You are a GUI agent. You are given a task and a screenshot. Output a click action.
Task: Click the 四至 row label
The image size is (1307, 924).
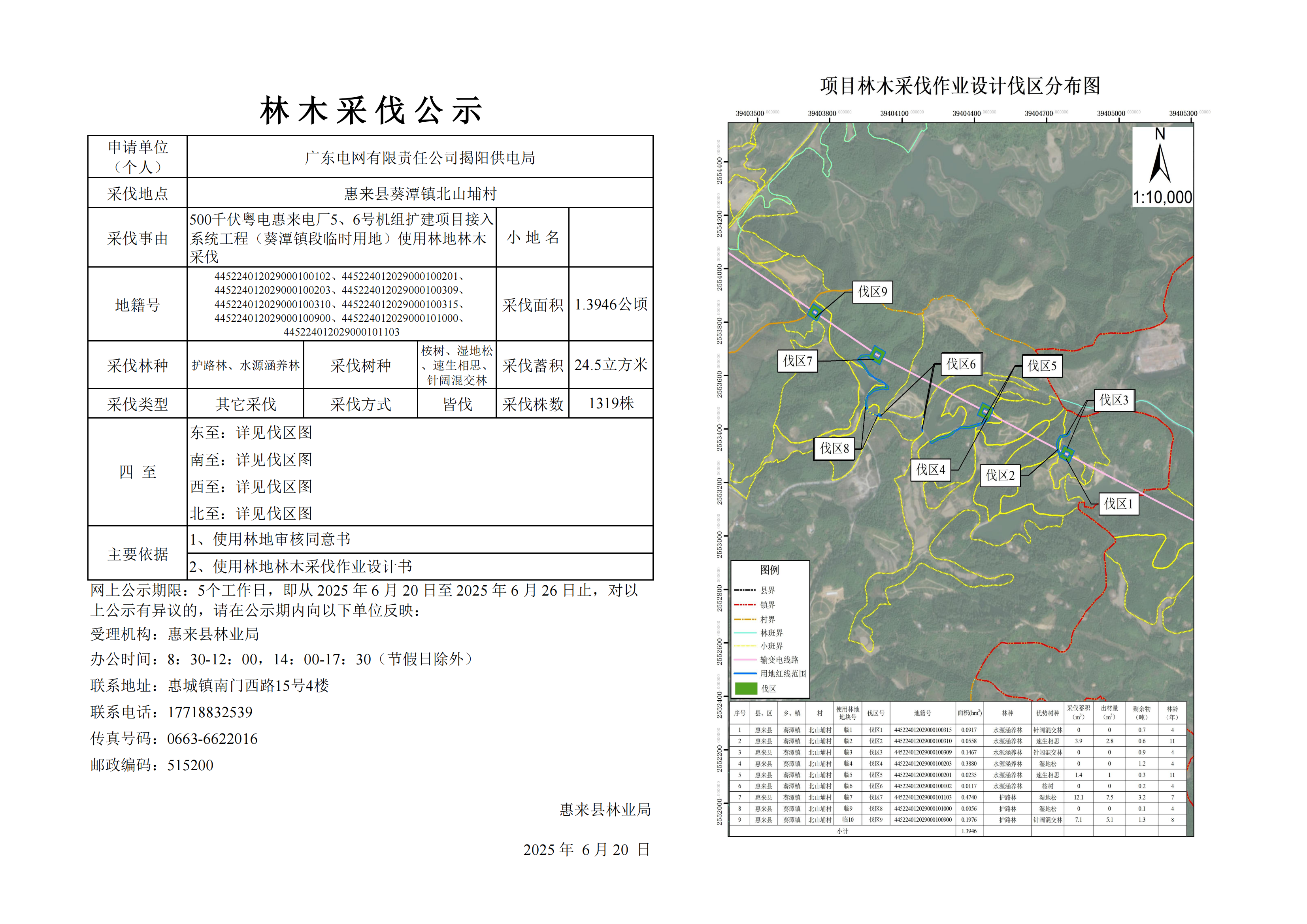[x=137, y=472]
